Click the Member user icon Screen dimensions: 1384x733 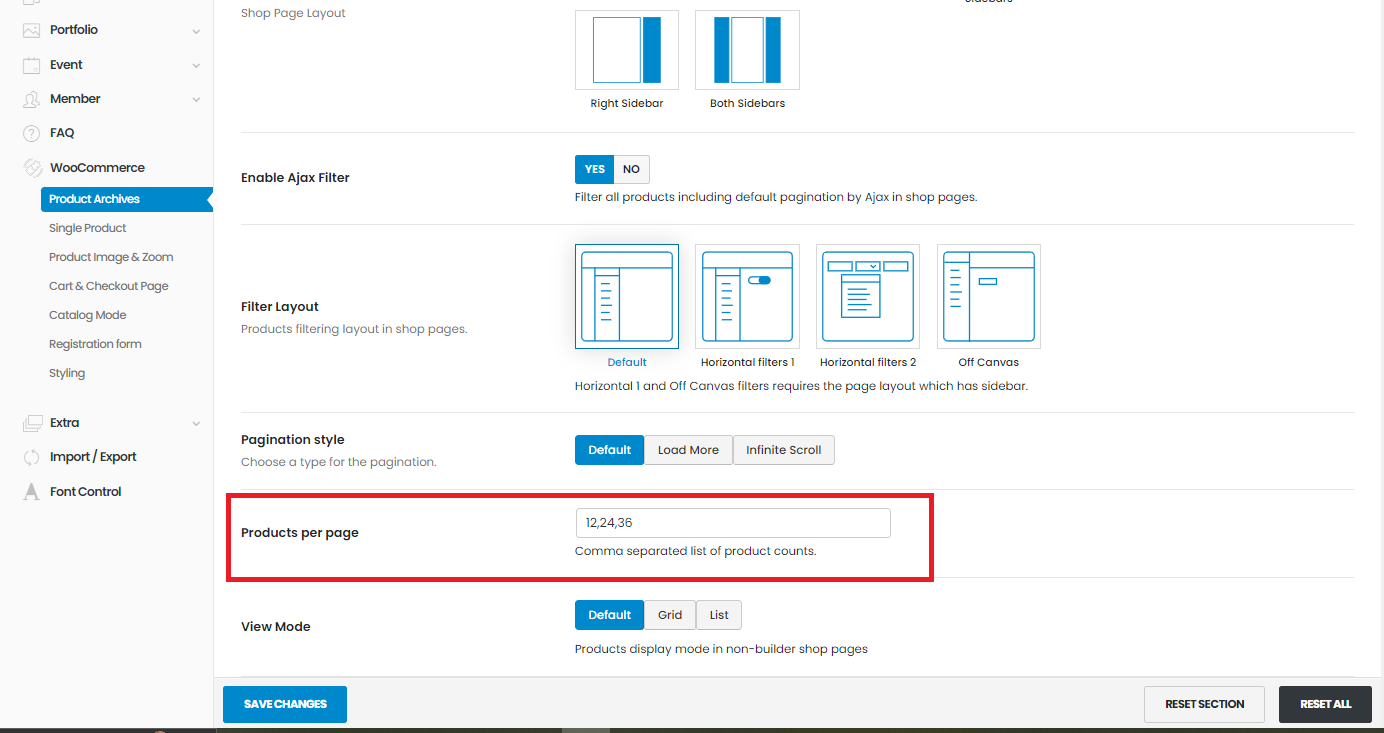32,99
